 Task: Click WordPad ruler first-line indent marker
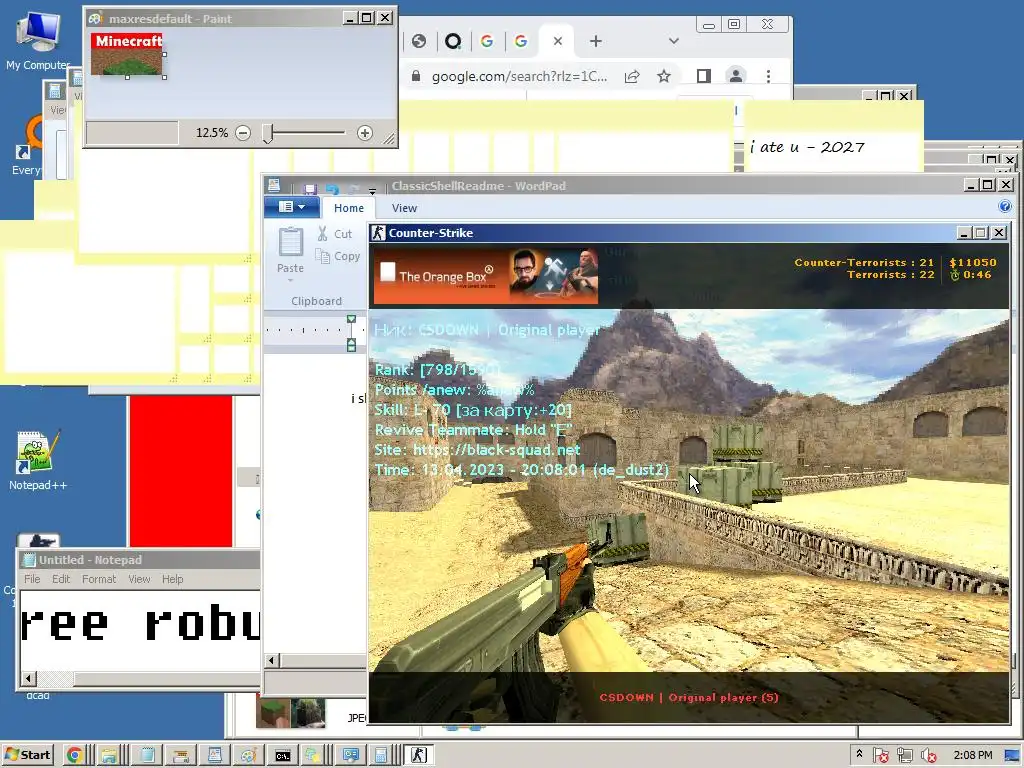pos(351,319)
